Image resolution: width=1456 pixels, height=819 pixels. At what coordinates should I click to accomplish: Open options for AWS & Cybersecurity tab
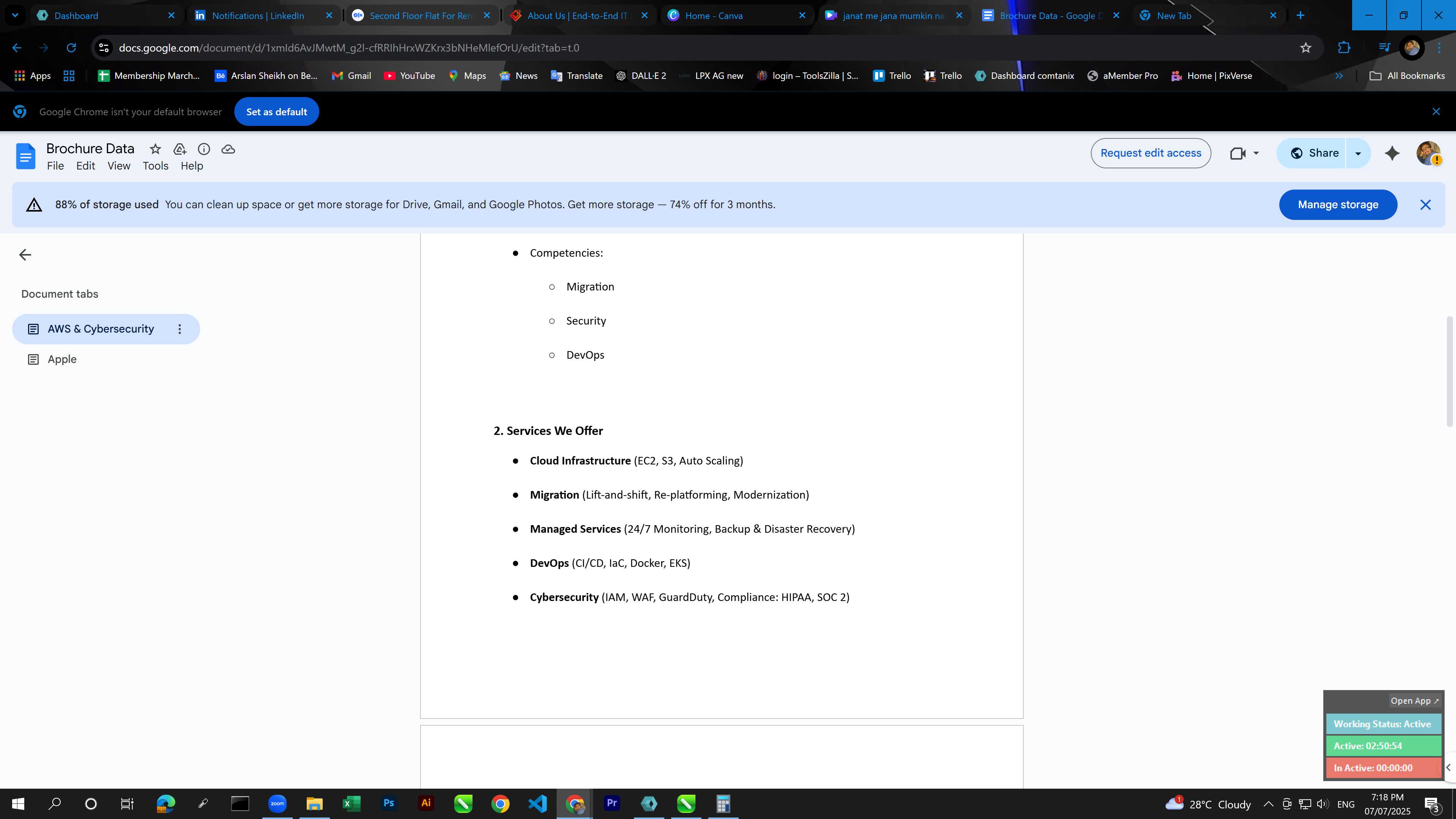point(180,329)
